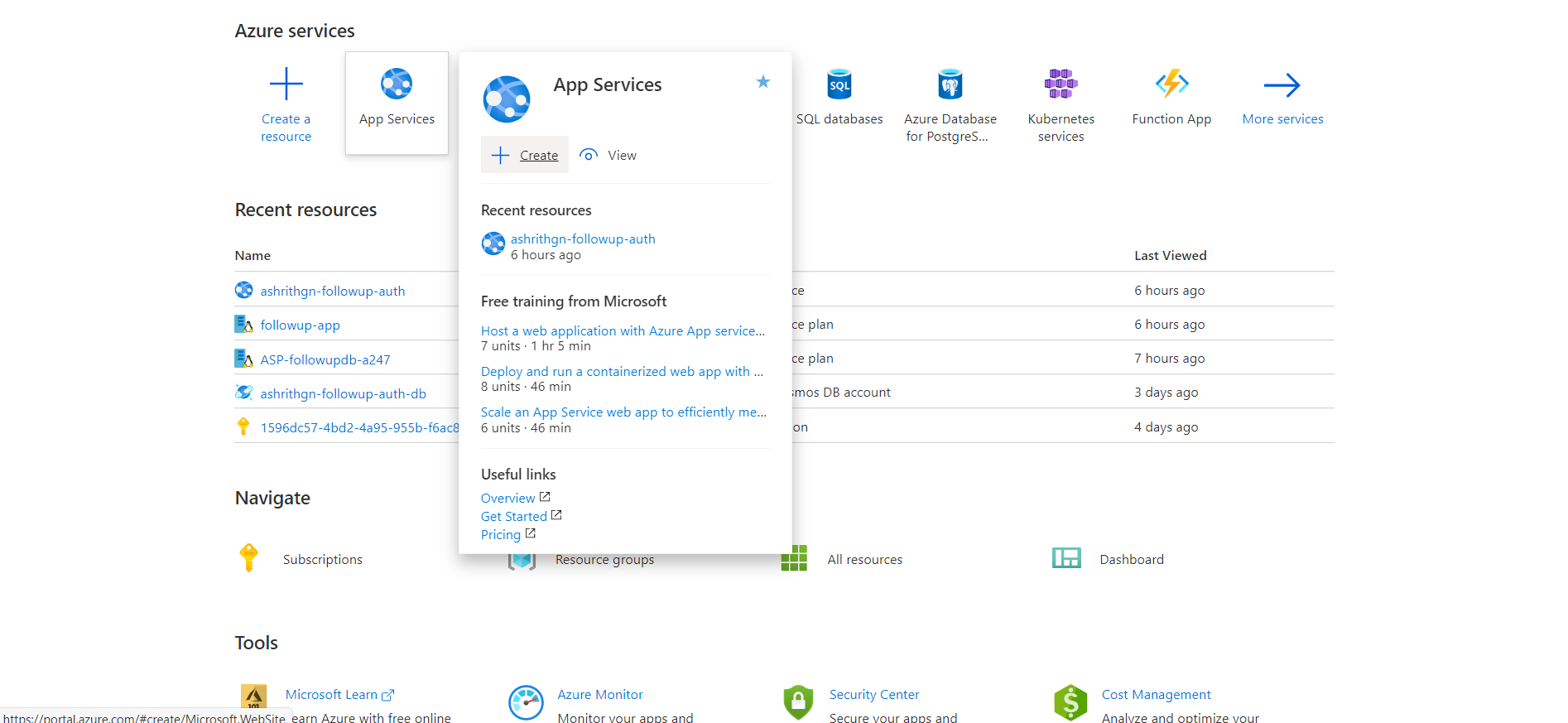Open followup-app resource row
This screenshot has width=1568, height=723.
coord(301,325)
